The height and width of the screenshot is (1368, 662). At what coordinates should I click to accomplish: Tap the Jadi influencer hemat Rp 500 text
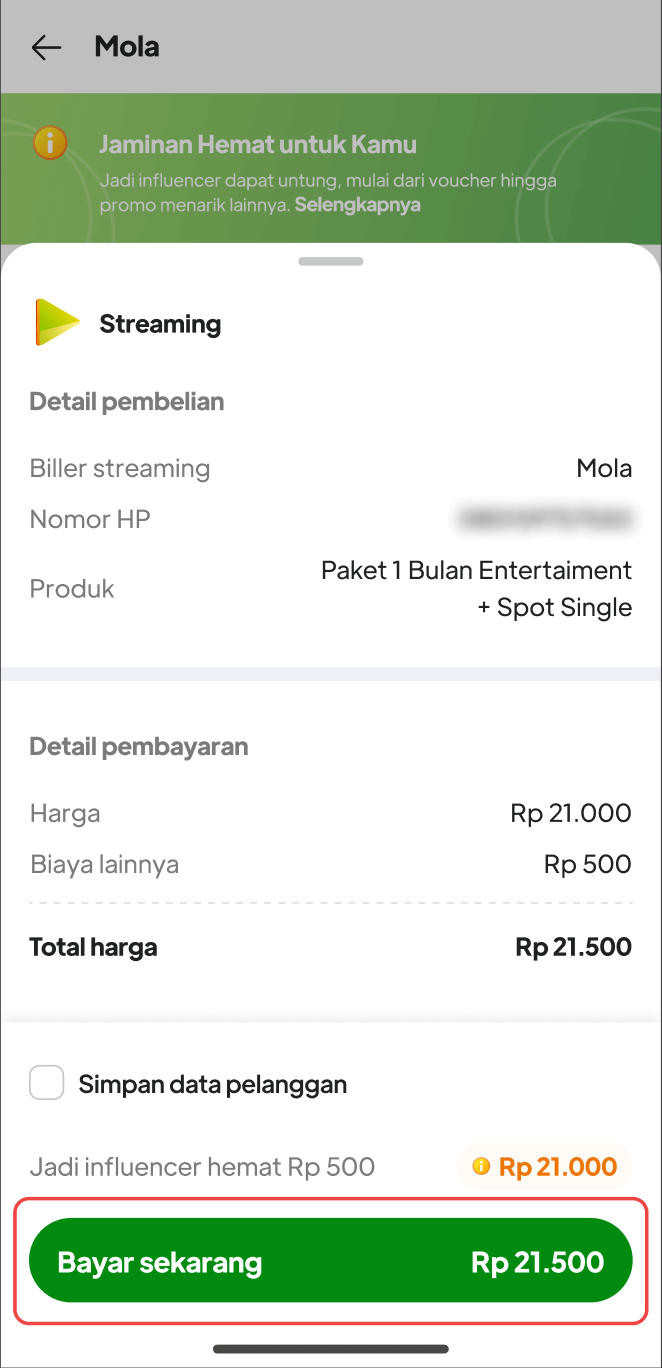pyautogui.click(x=202, y=1166)
